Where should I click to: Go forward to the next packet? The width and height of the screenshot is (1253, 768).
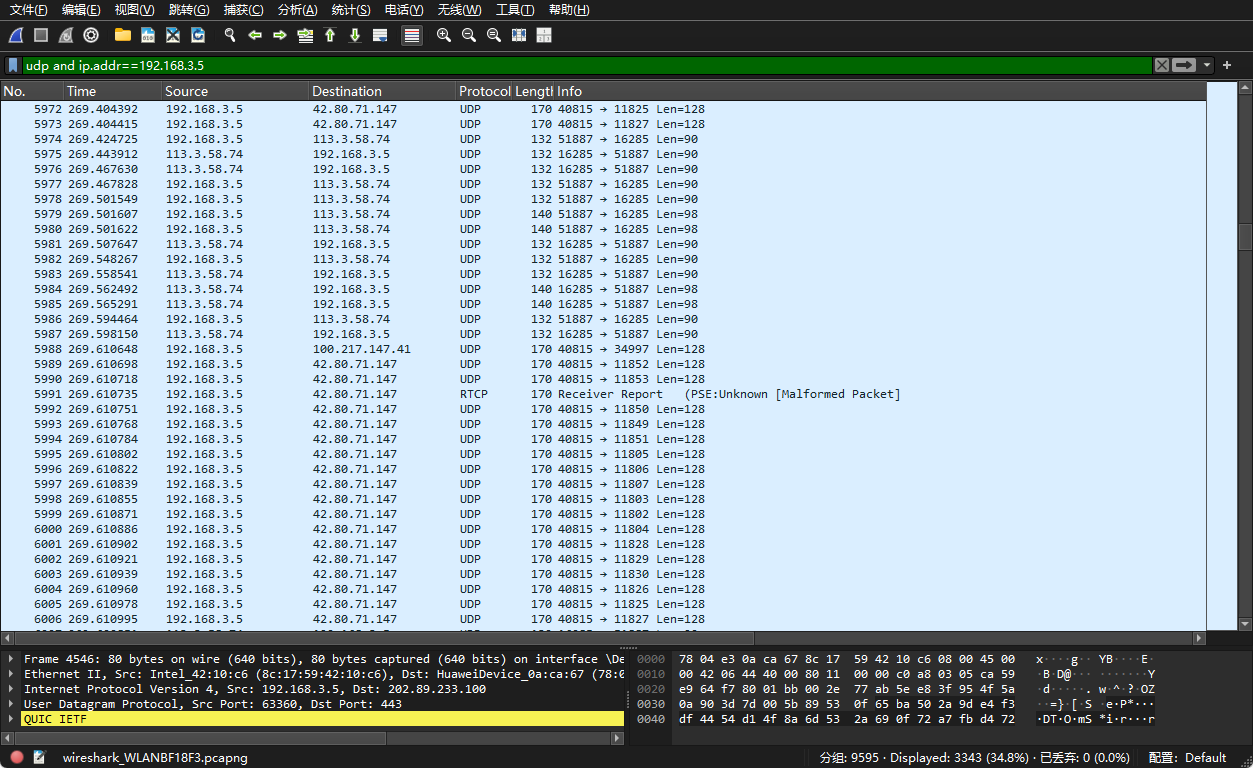click(280, 35)
